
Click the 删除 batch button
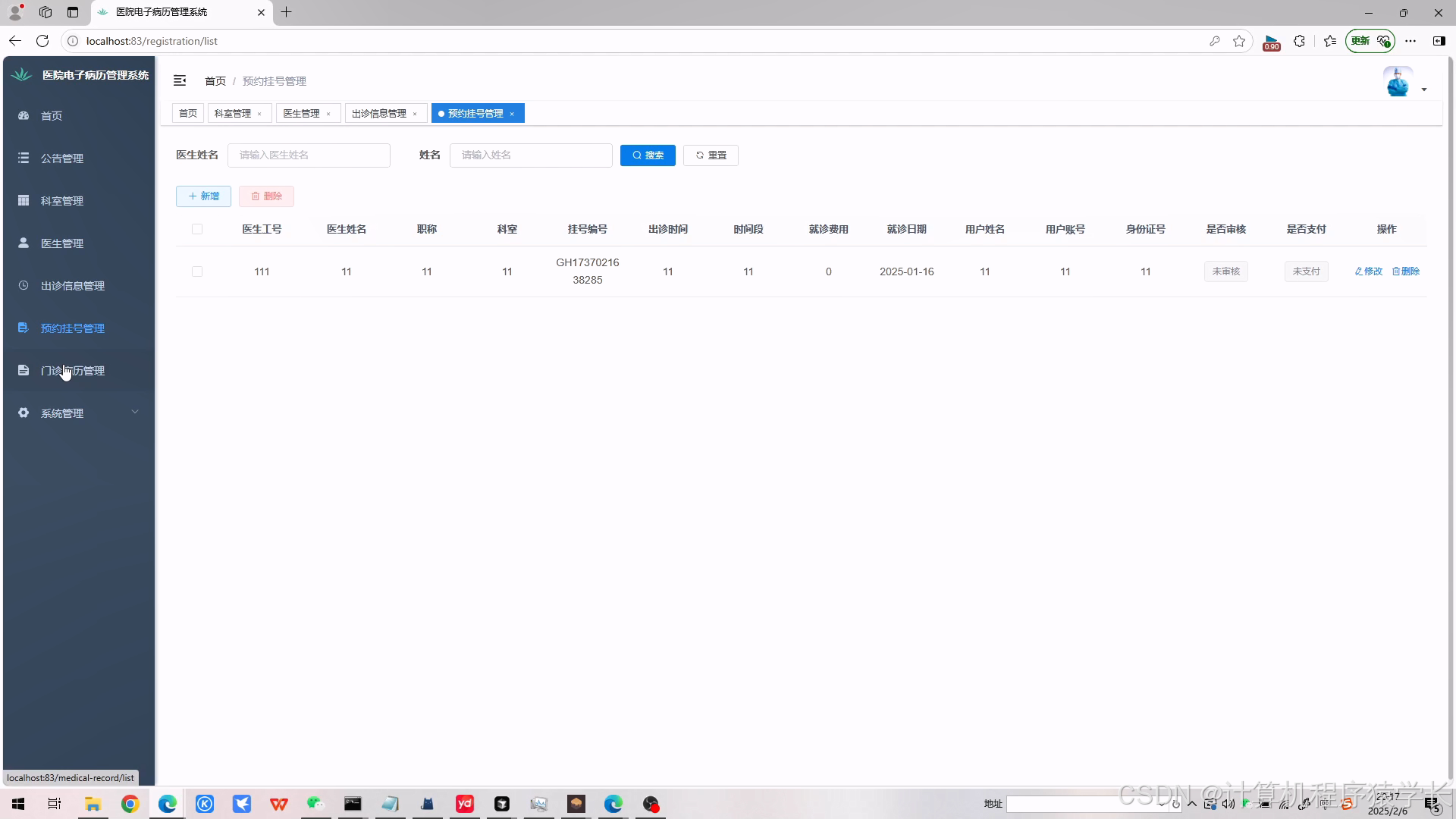[266, 196]
